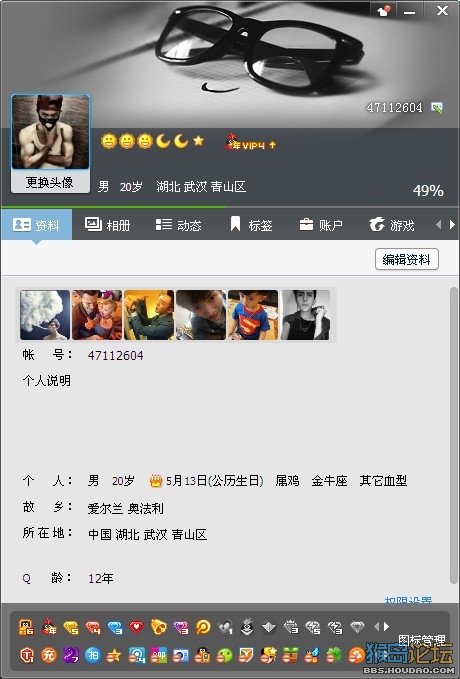Viewport: 460px width, 679px height.
Task: Click the orange 充 recharge icon
Action: 49,654
